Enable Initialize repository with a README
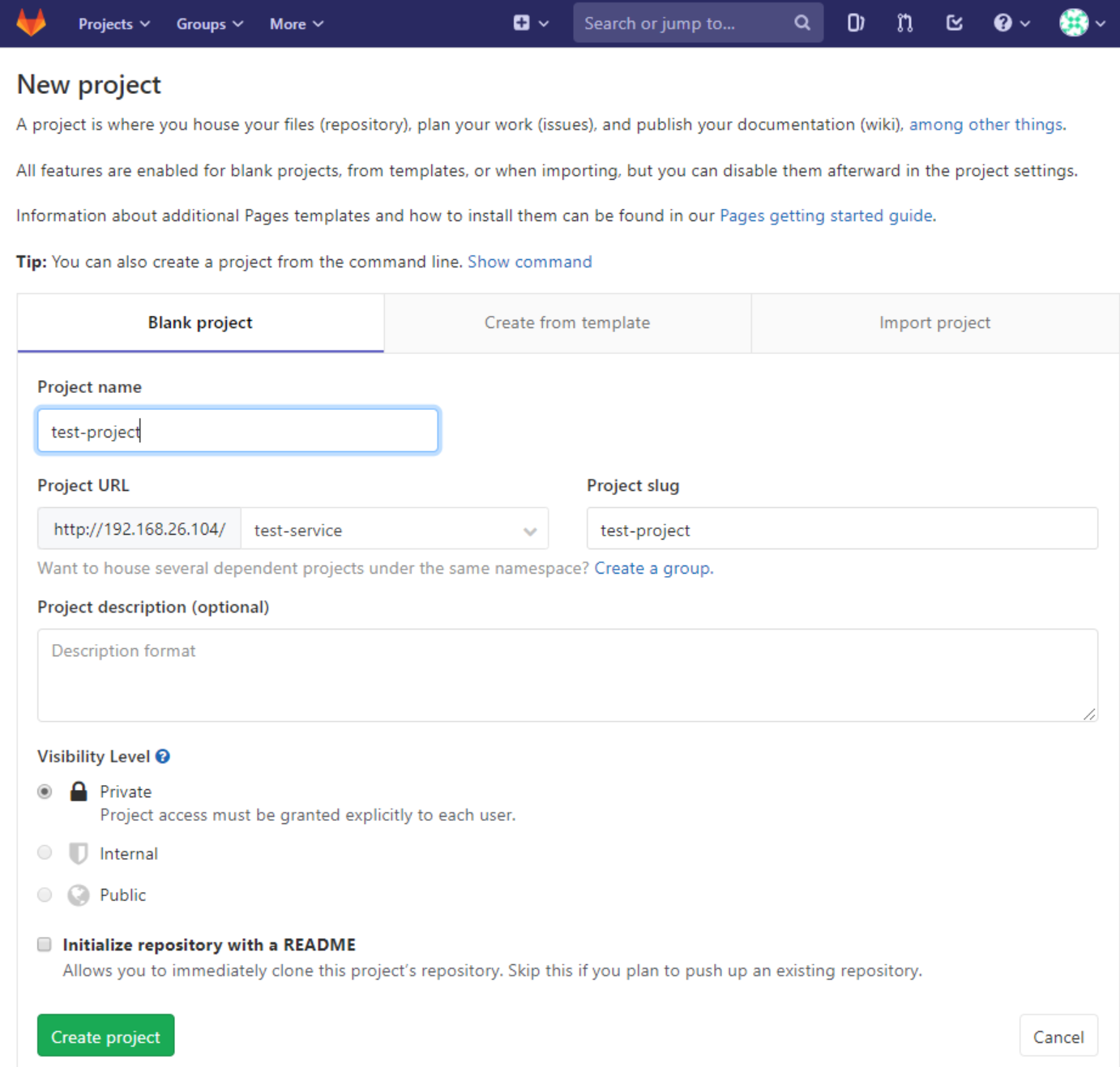Viewport: 1120px width, 1067px height. pos(45,944)
